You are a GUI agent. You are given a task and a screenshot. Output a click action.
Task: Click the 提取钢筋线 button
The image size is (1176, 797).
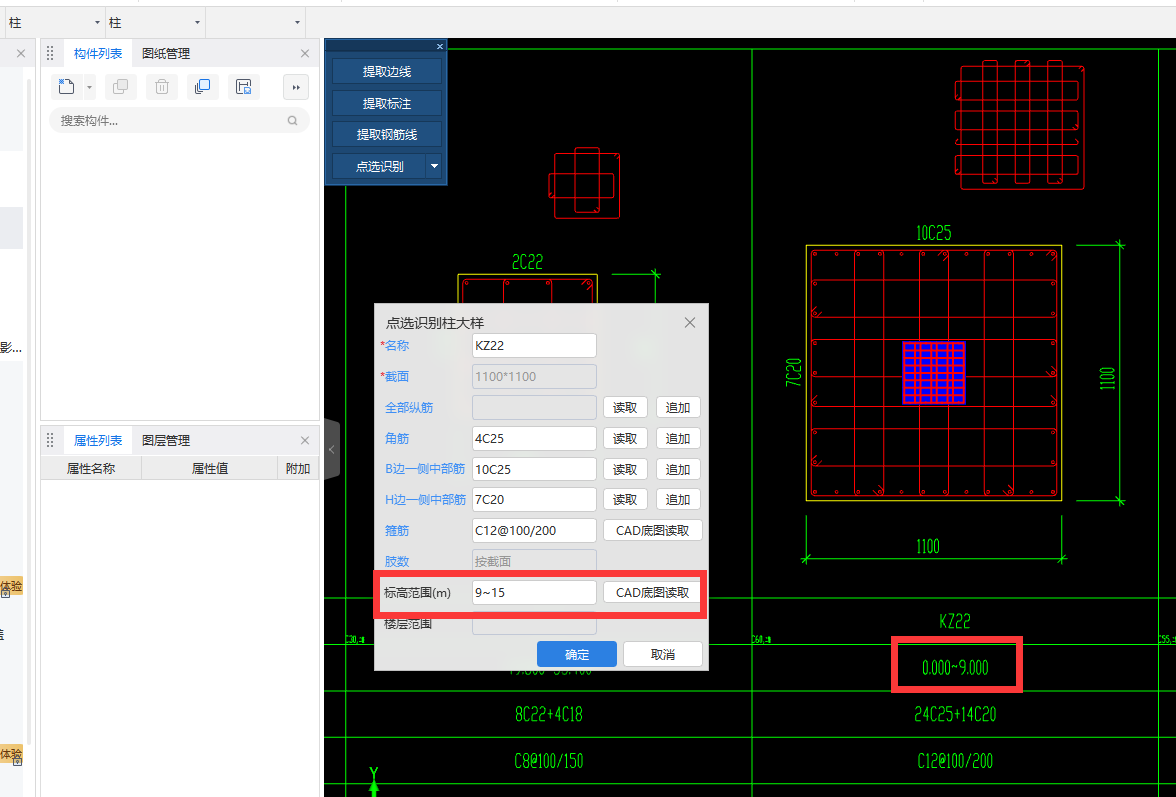click(x=387, y=134)
